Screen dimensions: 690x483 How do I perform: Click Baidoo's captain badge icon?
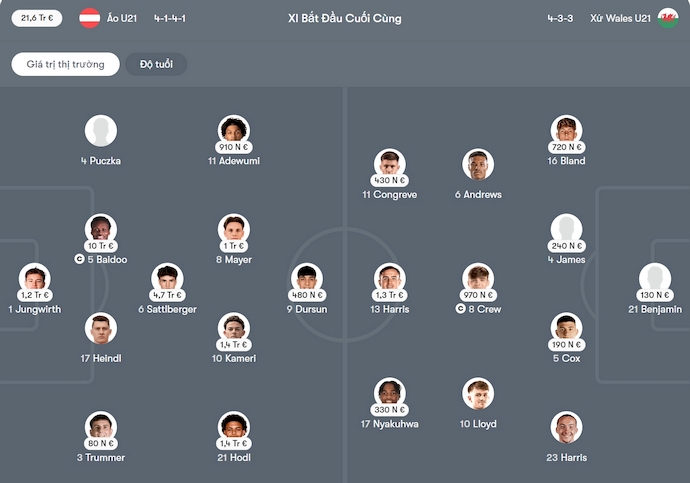tap(79, 260)
